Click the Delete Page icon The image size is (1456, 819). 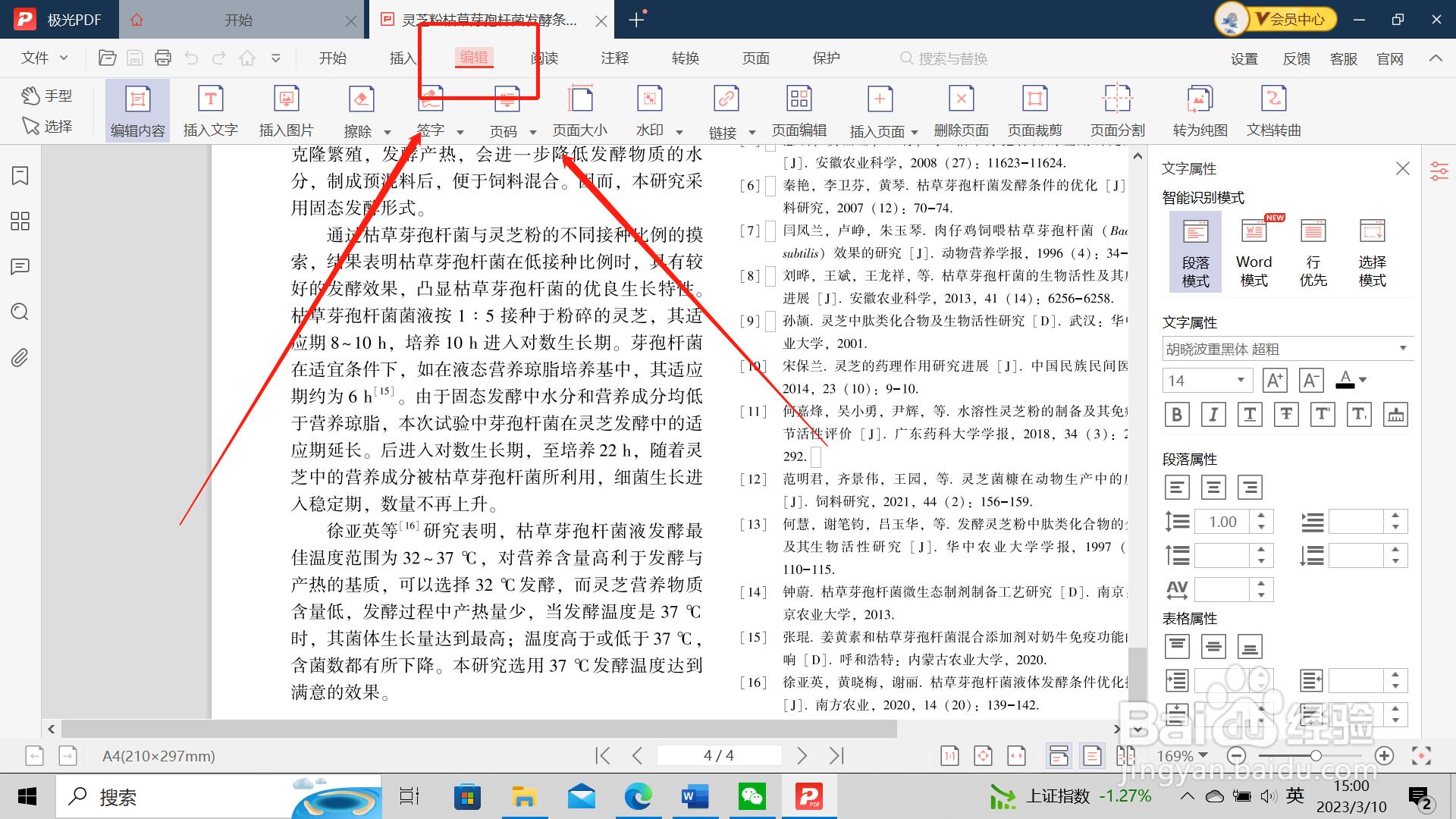pos(961,99)
